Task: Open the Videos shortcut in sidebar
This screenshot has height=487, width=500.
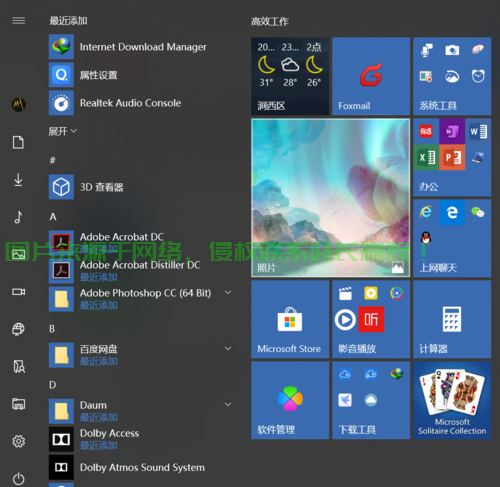Action: (x=18, y=292)
